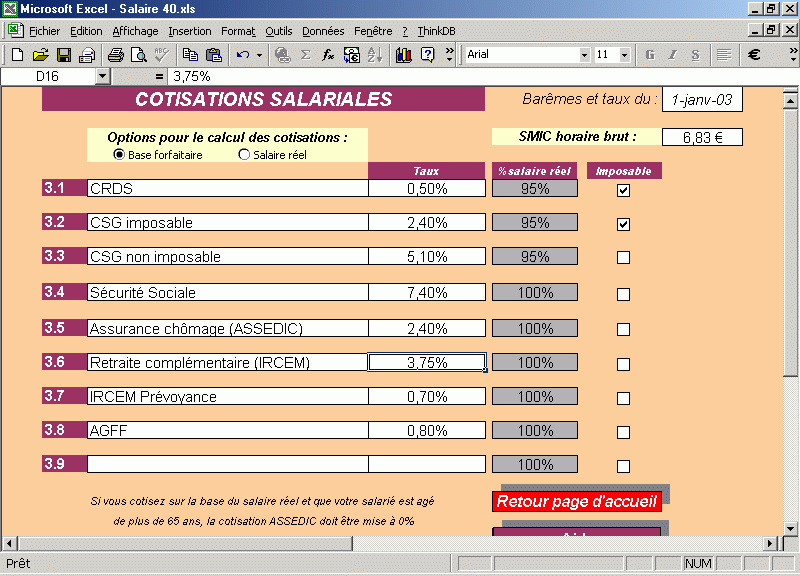The width and height of the screenshot is (800, 576).
Task: Send workbook by e-mail icon
Action: (87, 55)
